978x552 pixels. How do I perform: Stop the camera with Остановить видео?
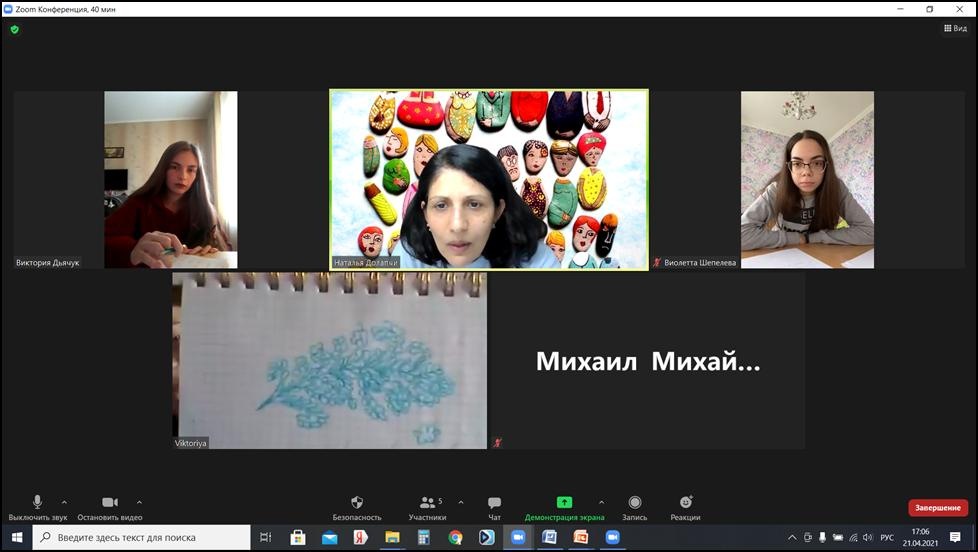[x=110, y=508]
